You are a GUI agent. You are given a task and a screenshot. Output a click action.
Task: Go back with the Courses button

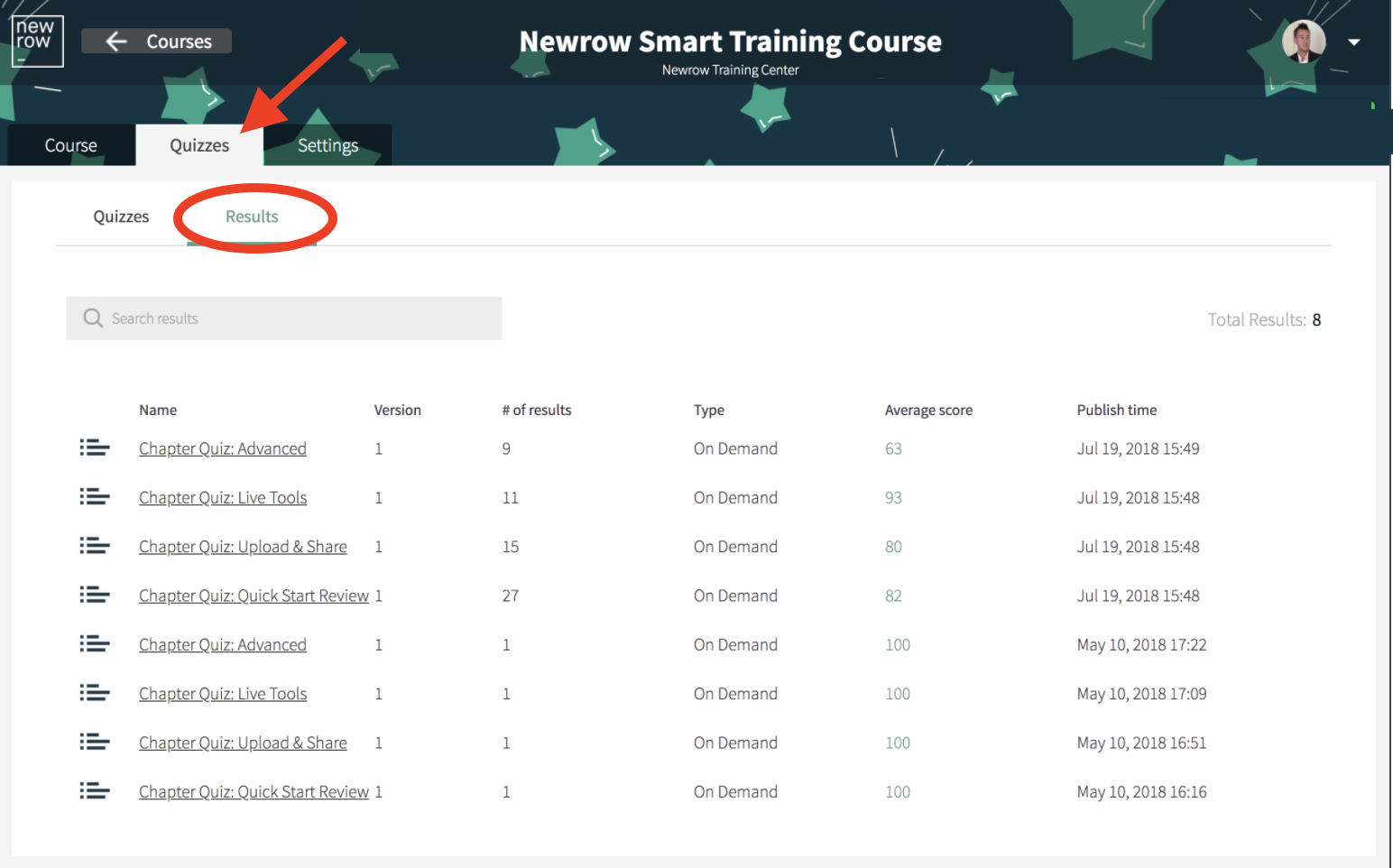point(157,42)
